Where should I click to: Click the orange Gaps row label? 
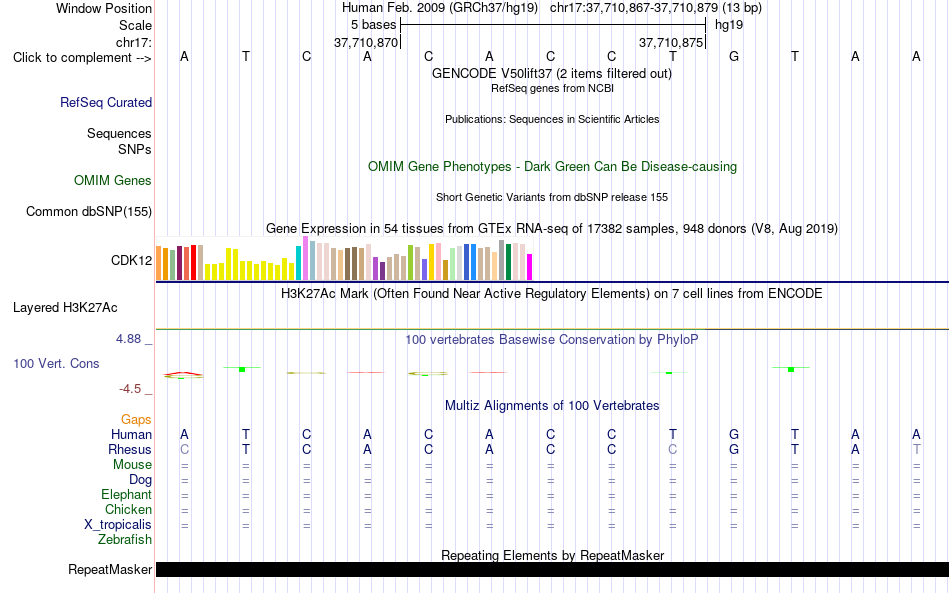click(136, 419)
